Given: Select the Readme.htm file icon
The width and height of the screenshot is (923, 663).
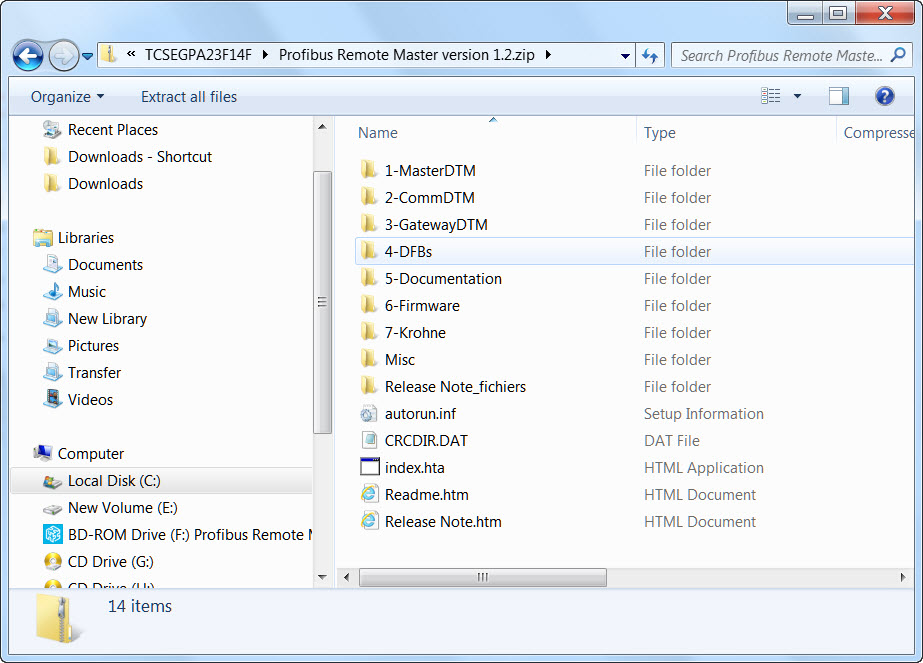Looking at the screenshot, I should coord(369,494).
